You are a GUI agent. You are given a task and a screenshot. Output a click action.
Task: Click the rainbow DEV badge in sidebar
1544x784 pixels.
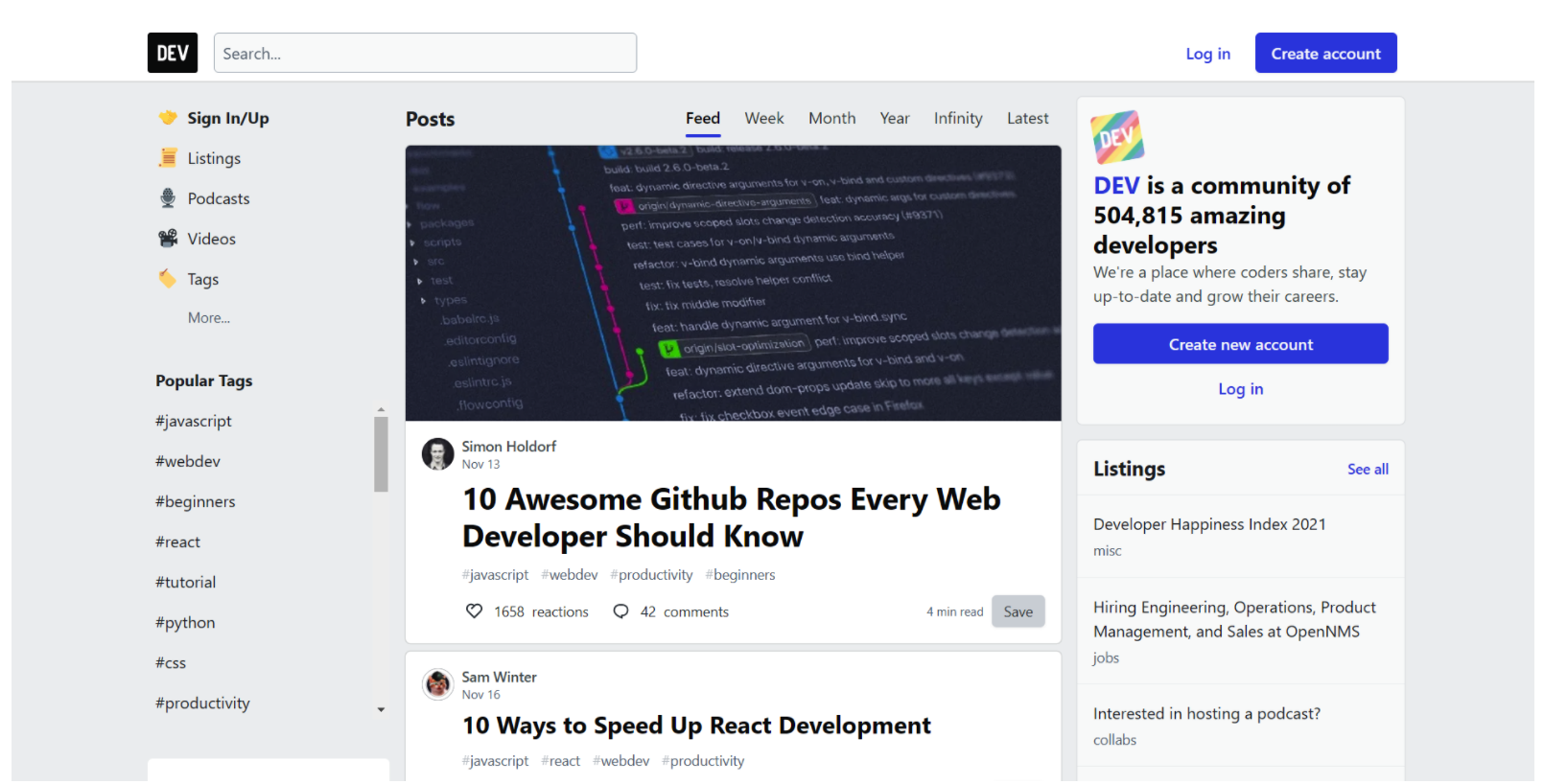[x=1118, y=137]
